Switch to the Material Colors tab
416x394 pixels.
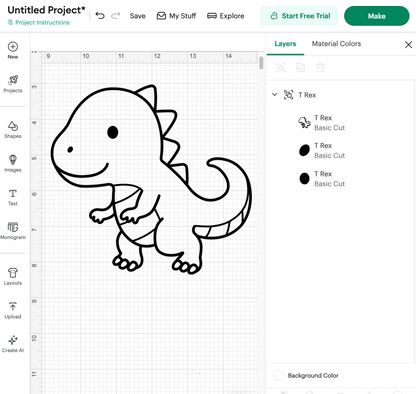point(336,44)
